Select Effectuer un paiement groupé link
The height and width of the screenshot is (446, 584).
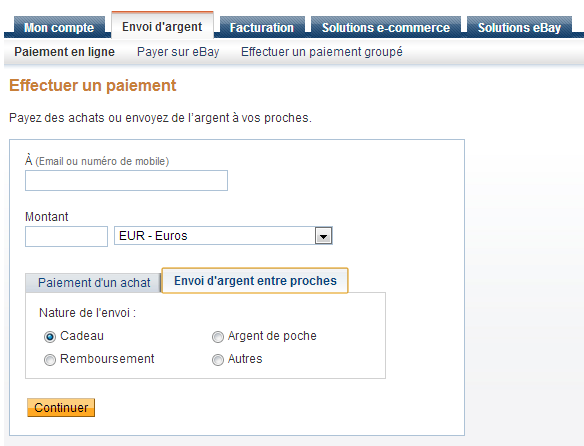pyautogui.click(x=322, y=52)
